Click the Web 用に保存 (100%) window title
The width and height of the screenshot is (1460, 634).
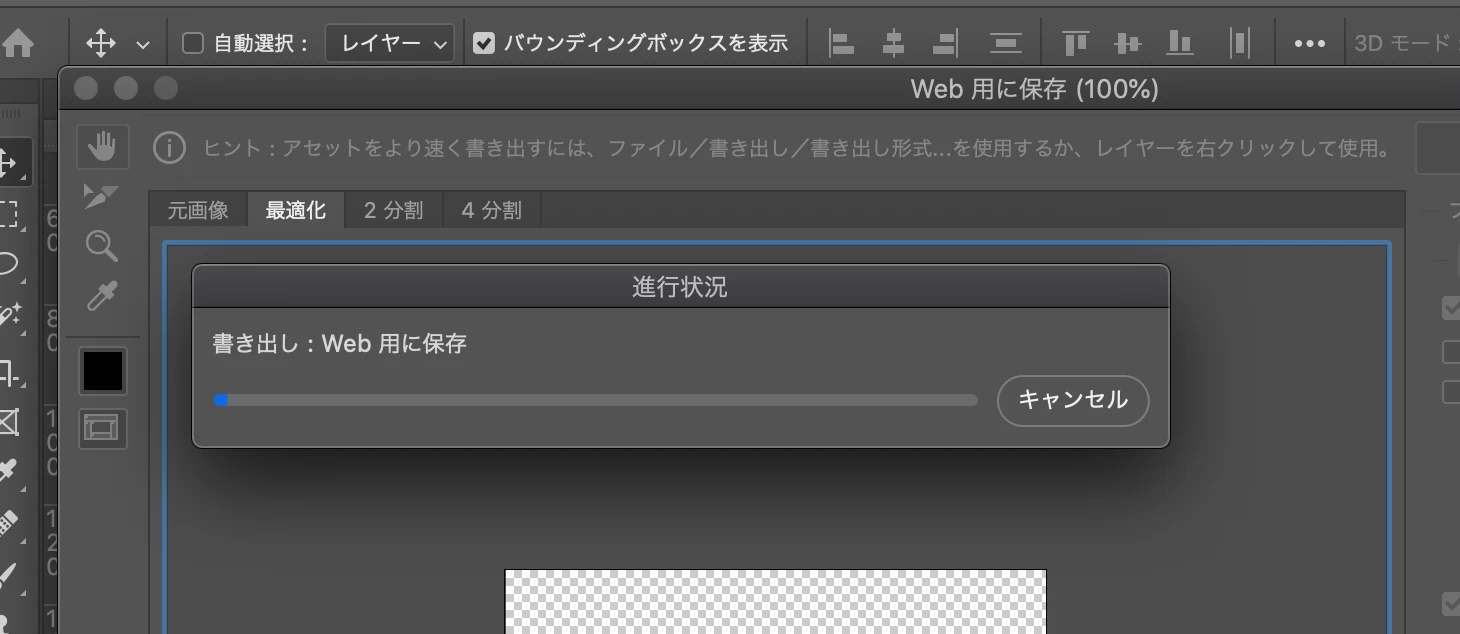[x=1035, y=89]
